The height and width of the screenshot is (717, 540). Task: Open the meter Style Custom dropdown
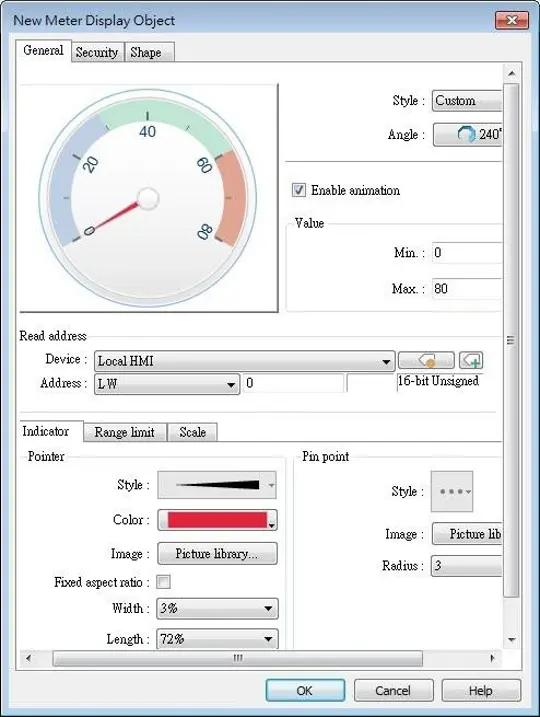(x=467, y=101)
